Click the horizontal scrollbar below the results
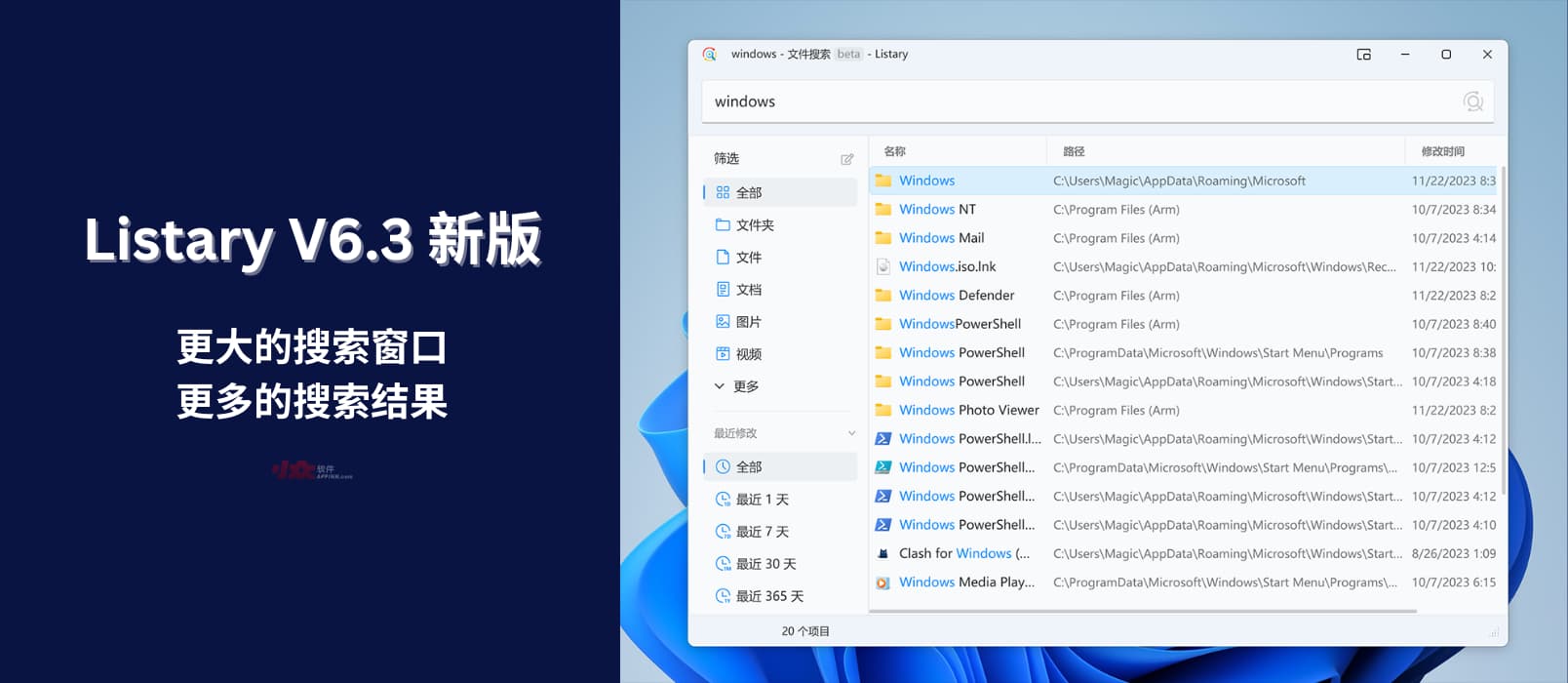Image resolution: width=1568 pixels, height=683 pixels. [x=1143, y=612]
